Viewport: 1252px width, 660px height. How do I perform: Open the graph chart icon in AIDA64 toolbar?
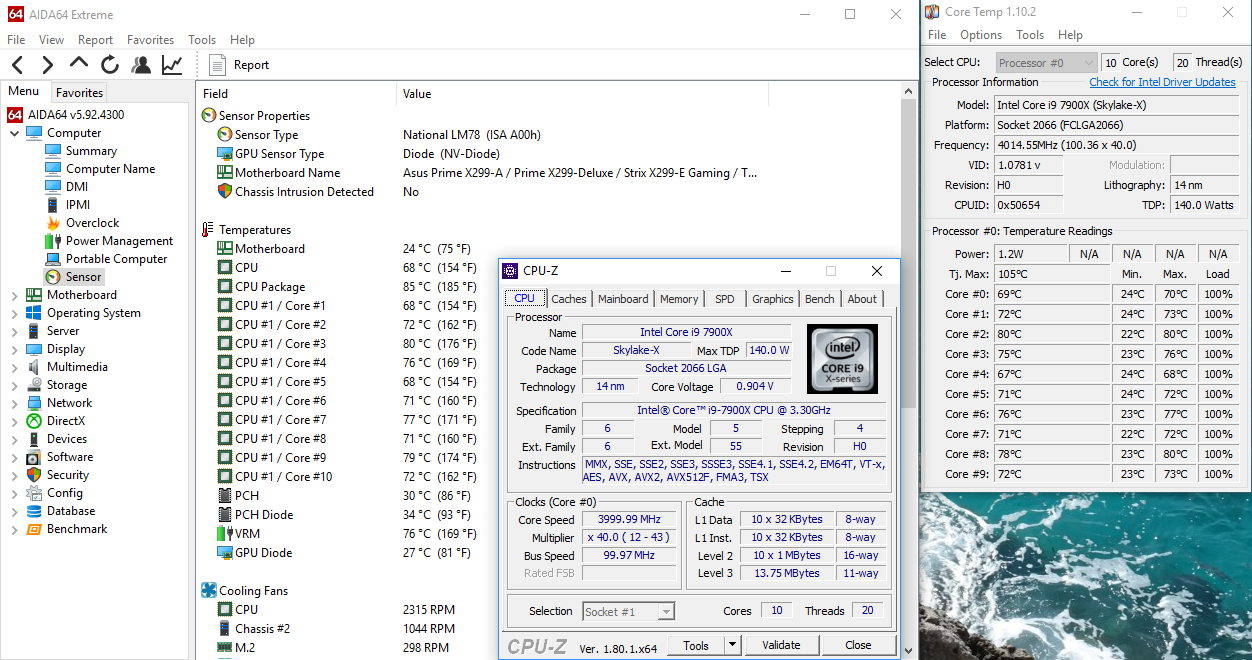pos(172,65)
